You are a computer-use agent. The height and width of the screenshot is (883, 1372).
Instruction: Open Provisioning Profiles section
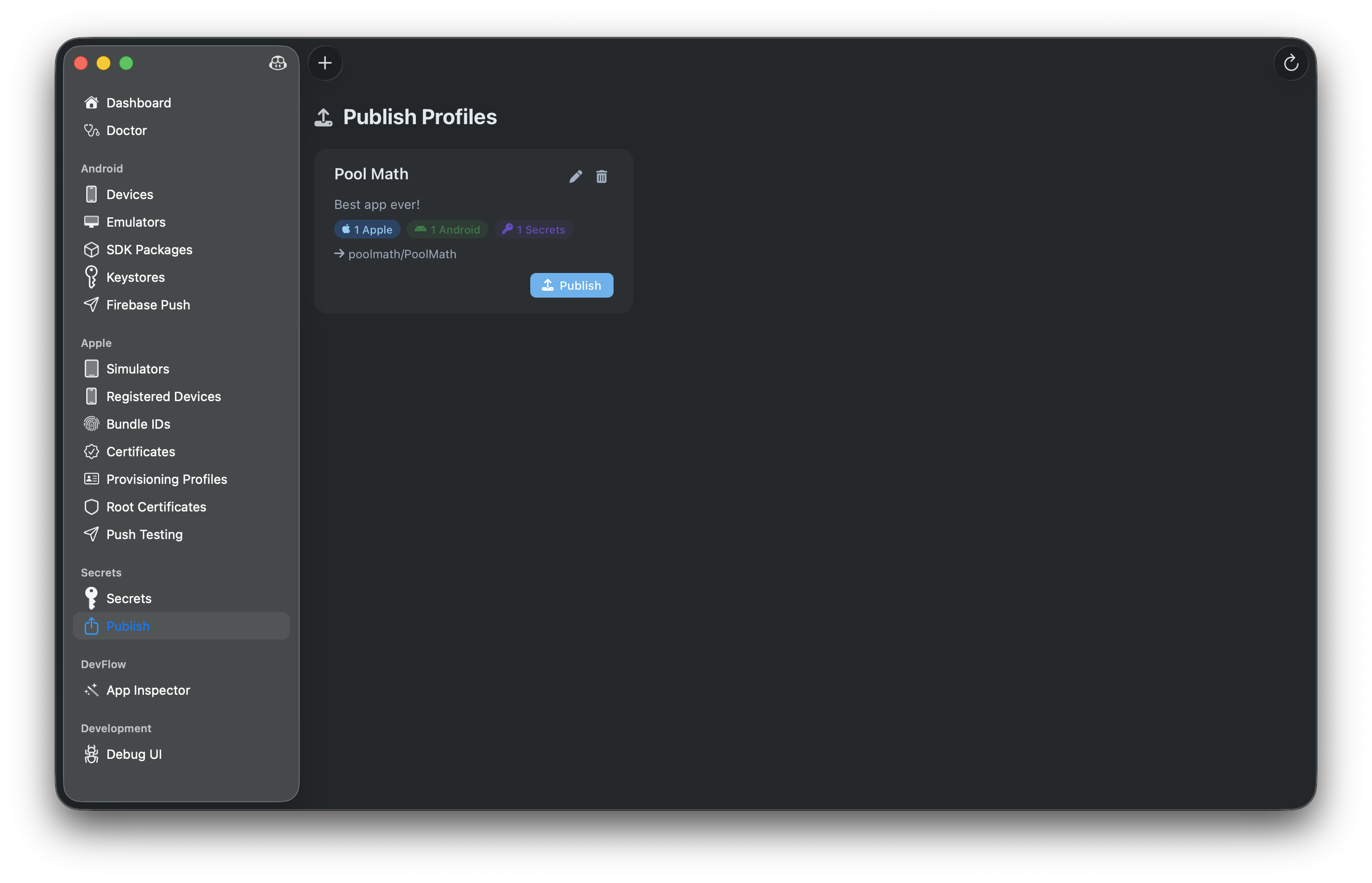pyautogui.click(x=166, y=479)
